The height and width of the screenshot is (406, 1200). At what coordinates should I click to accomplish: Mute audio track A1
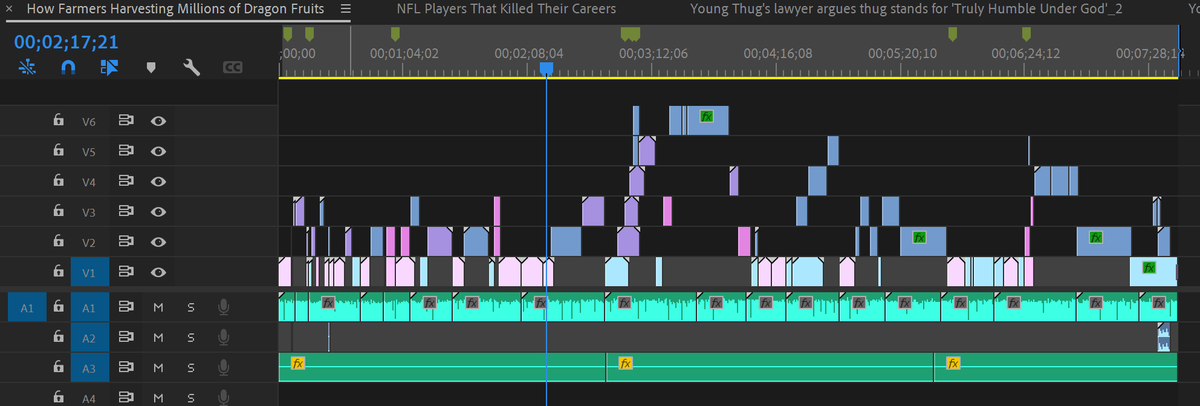[158, 307]
